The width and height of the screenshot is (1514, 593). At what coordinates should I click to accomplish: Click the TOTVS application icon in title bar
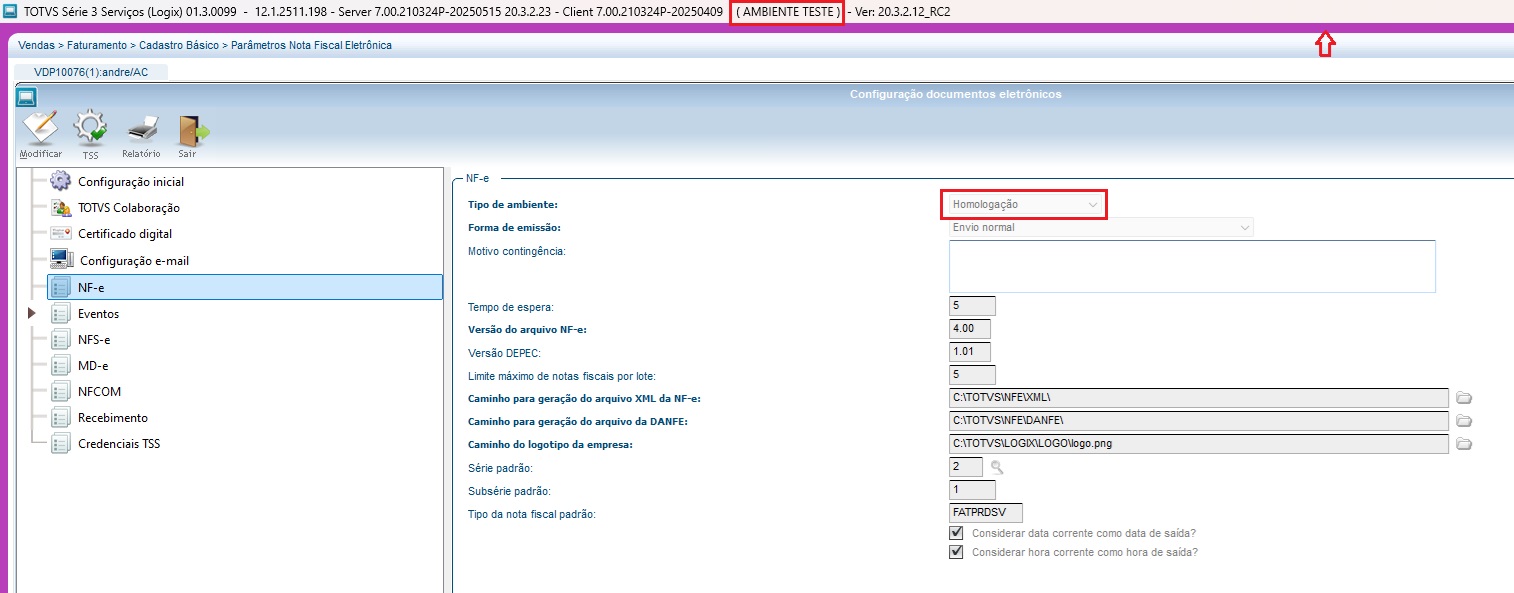[11, 12]
